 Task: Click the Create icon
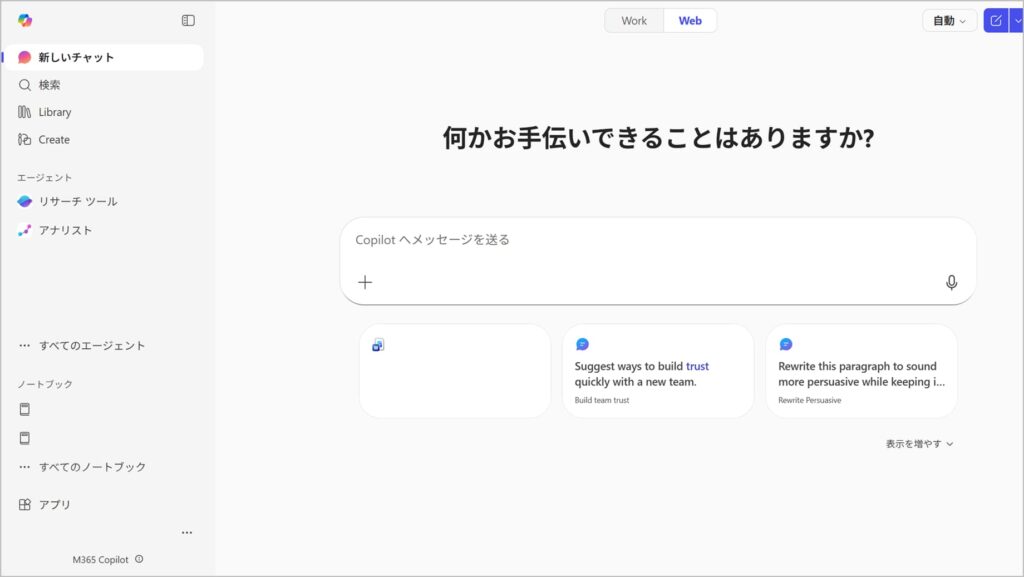pyautogui.click(x=24, y=139)
